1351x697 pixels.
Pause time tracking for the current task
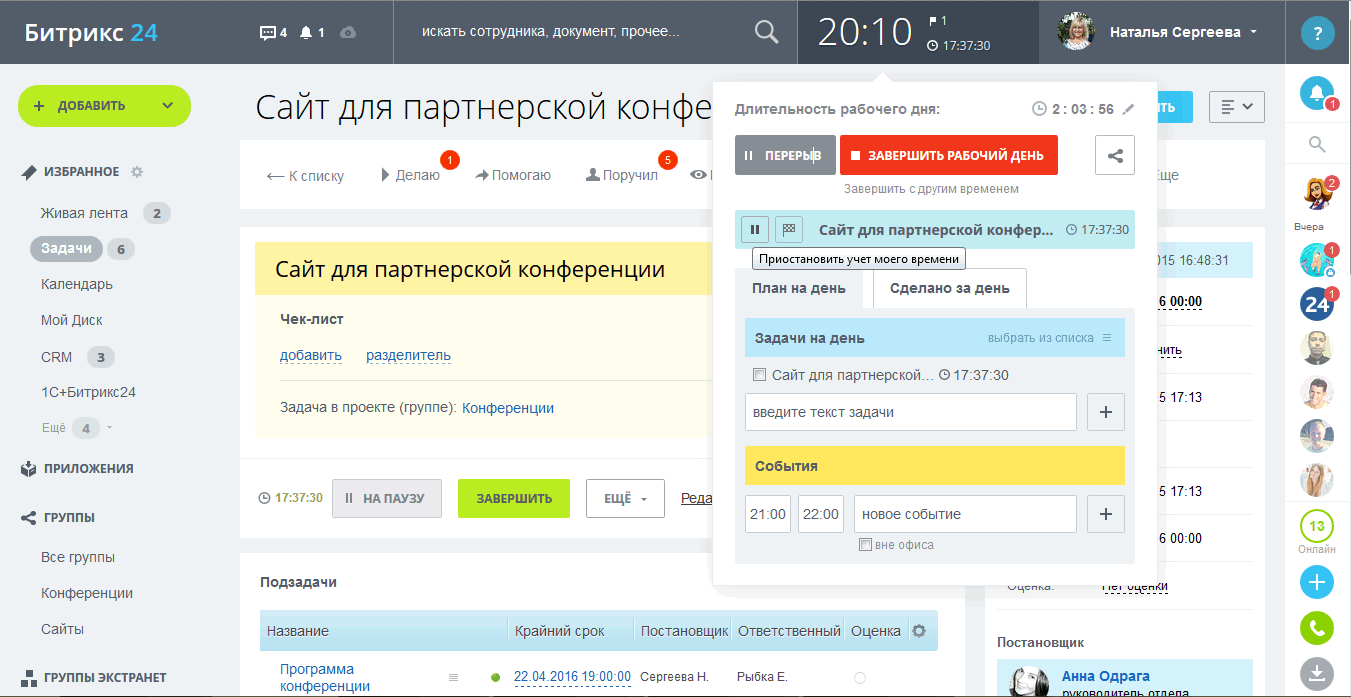[x=754, y=230]
